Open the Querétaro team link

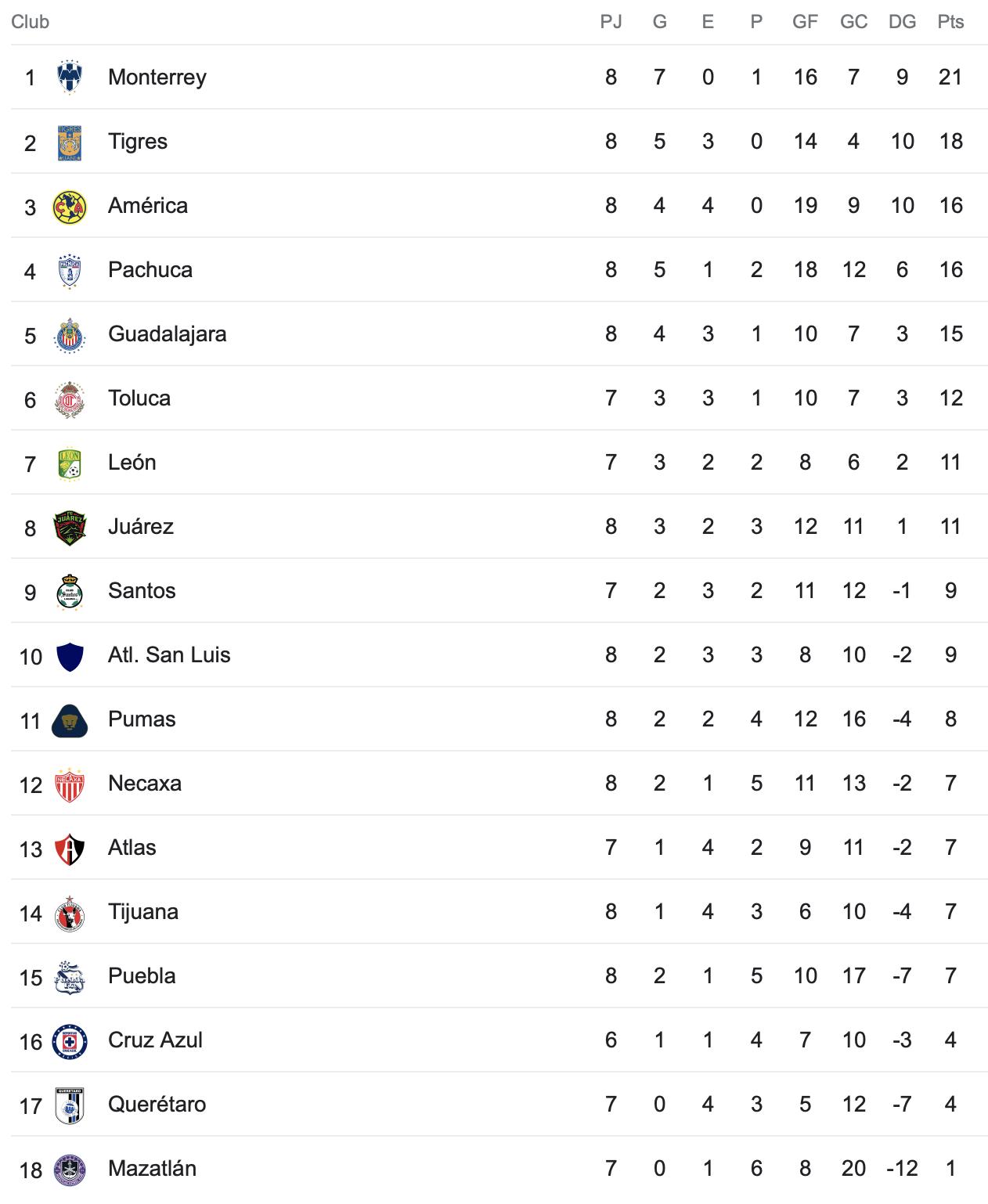click(x=157, y=1104)
